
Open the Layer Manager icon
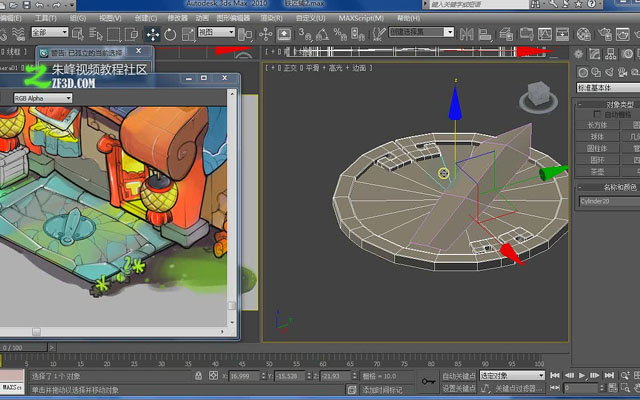(x=507, y=34)
